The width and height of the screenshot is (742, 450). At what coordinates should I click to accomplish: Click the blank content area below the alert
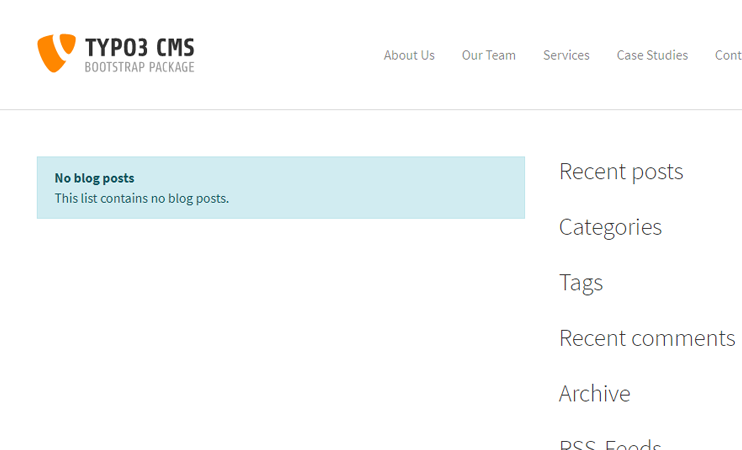281,331
